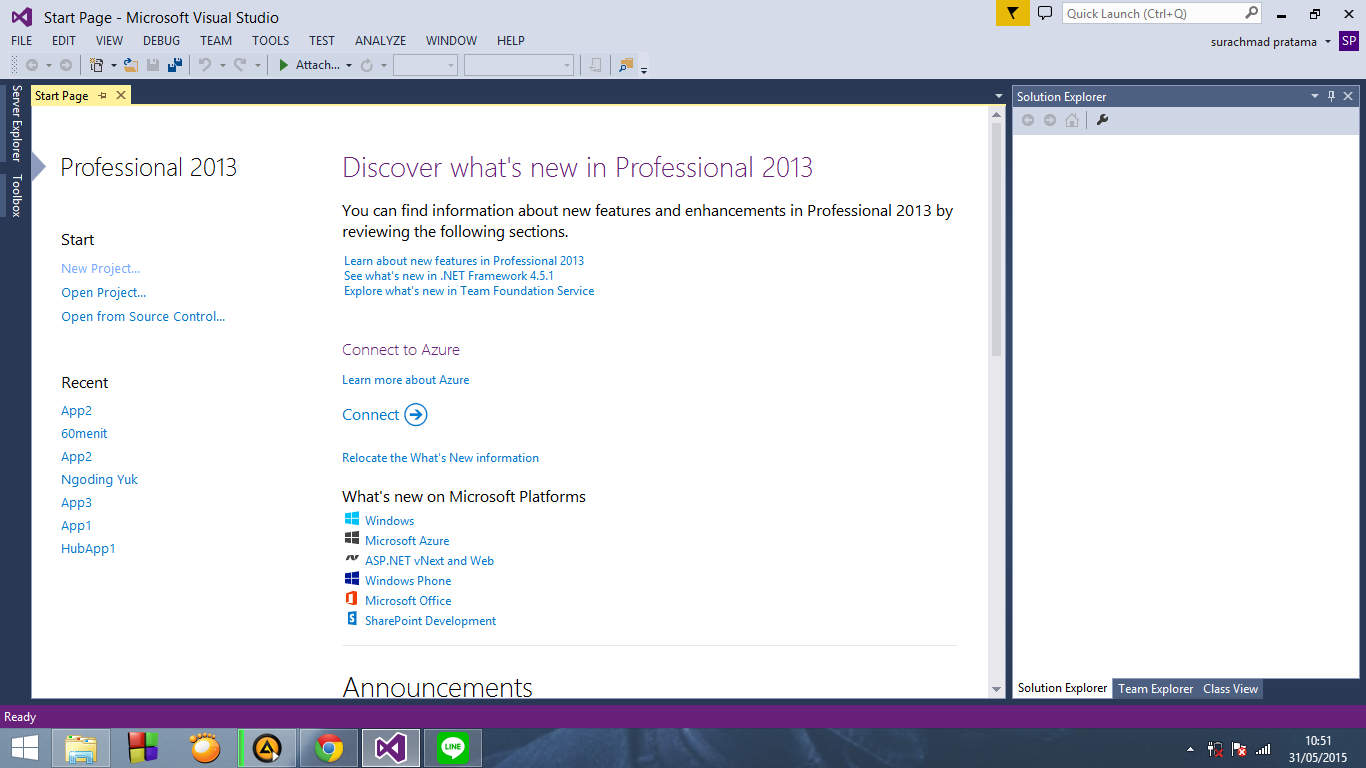Image resolution: width=1366 pixels, height=768 pixels.
Task: Open the Server Explorer side tab
Action: pos(16,123)
